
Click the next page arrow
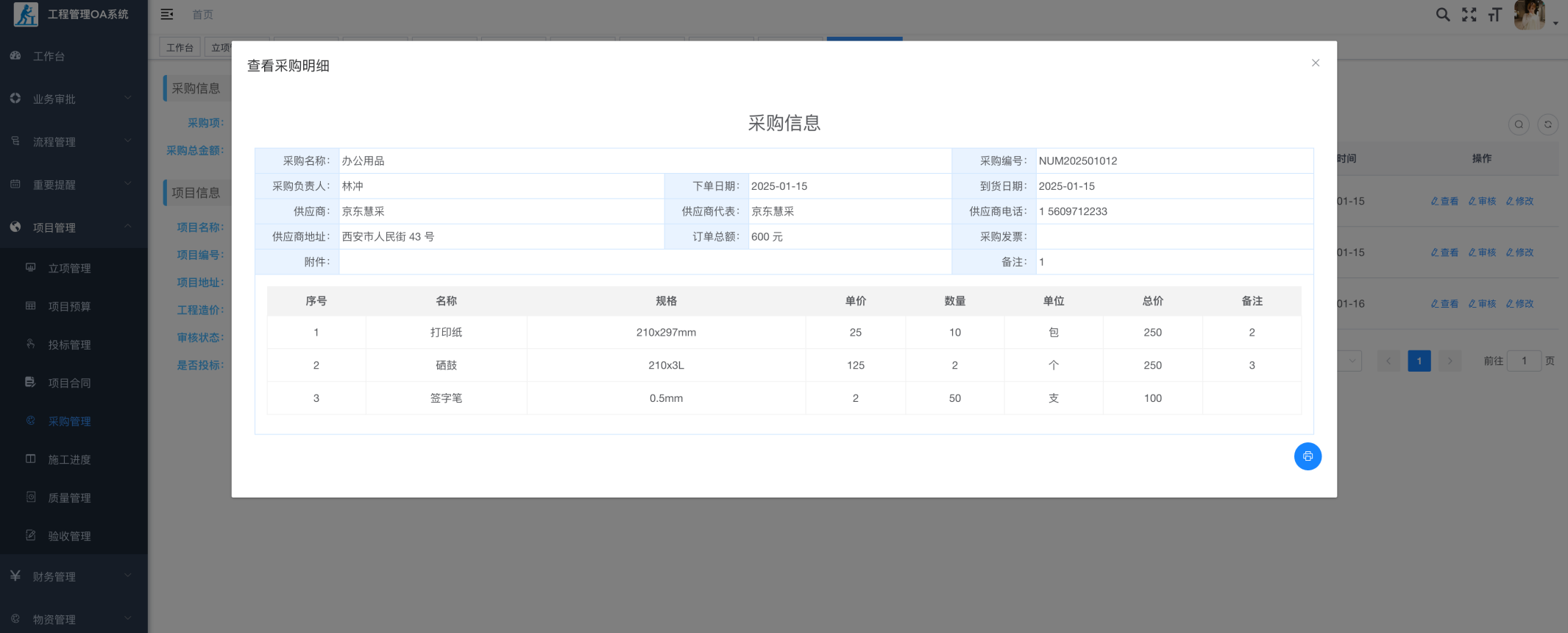1450,361
